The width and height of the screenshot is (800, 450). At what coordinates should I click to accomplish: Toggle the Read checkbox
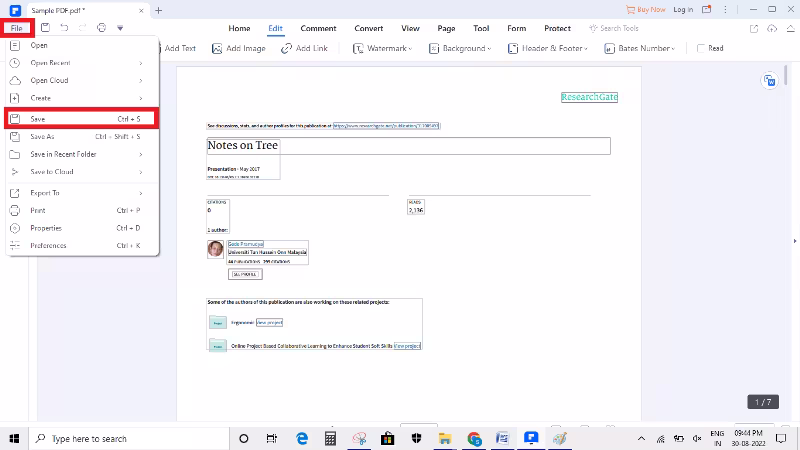701,48
